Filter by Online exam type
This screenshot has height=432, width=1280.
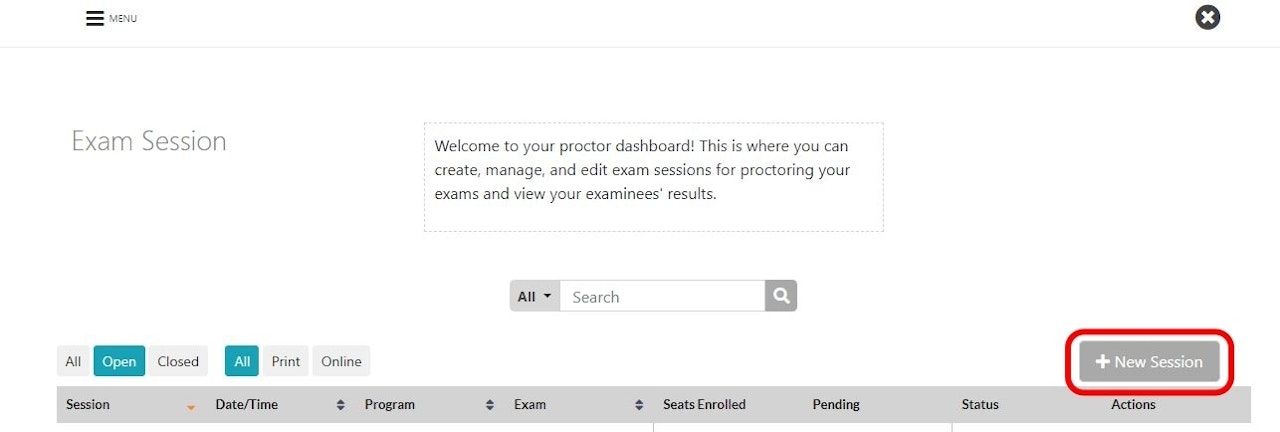(341, 361)
